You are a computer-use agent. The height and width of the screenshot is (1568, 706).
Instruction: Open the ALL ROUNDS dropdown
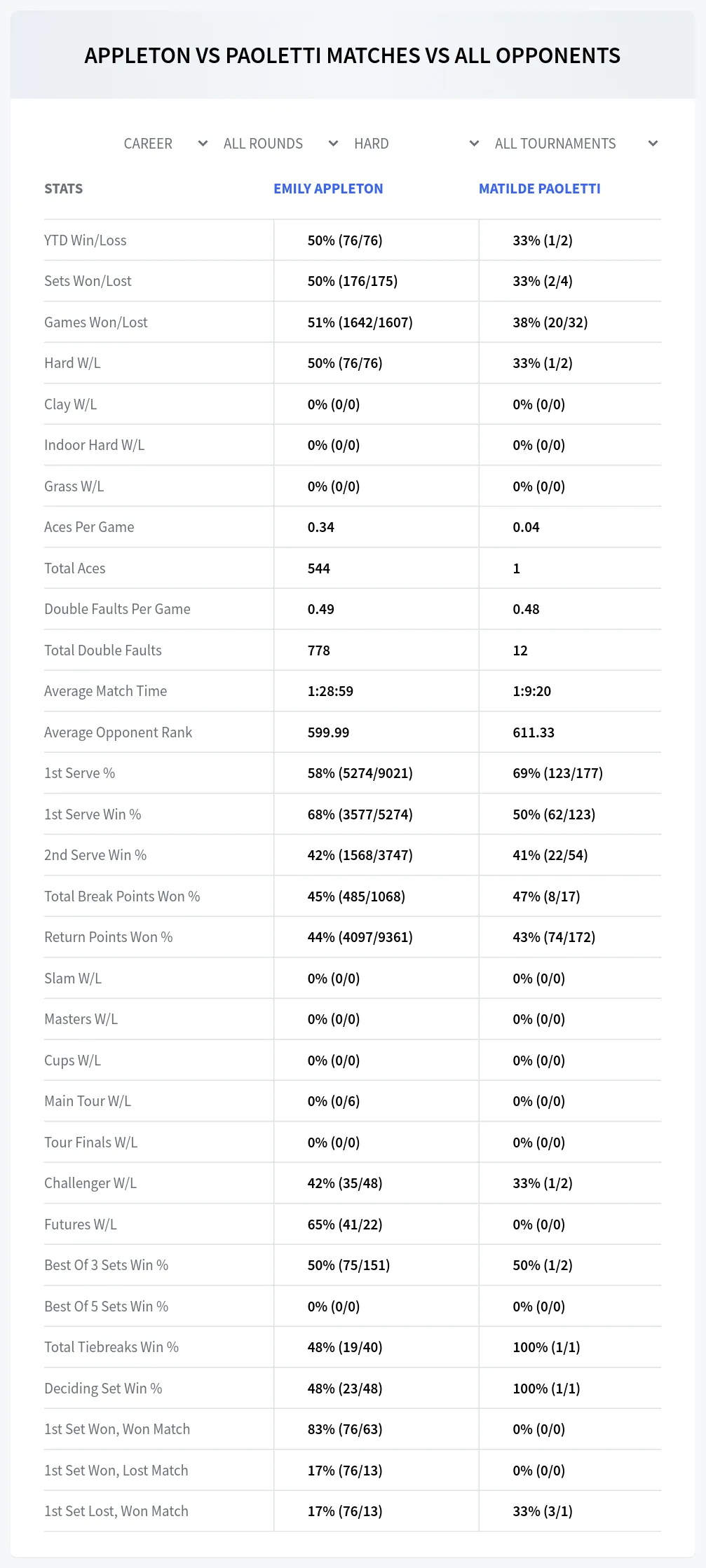click(x=280, y=144)
